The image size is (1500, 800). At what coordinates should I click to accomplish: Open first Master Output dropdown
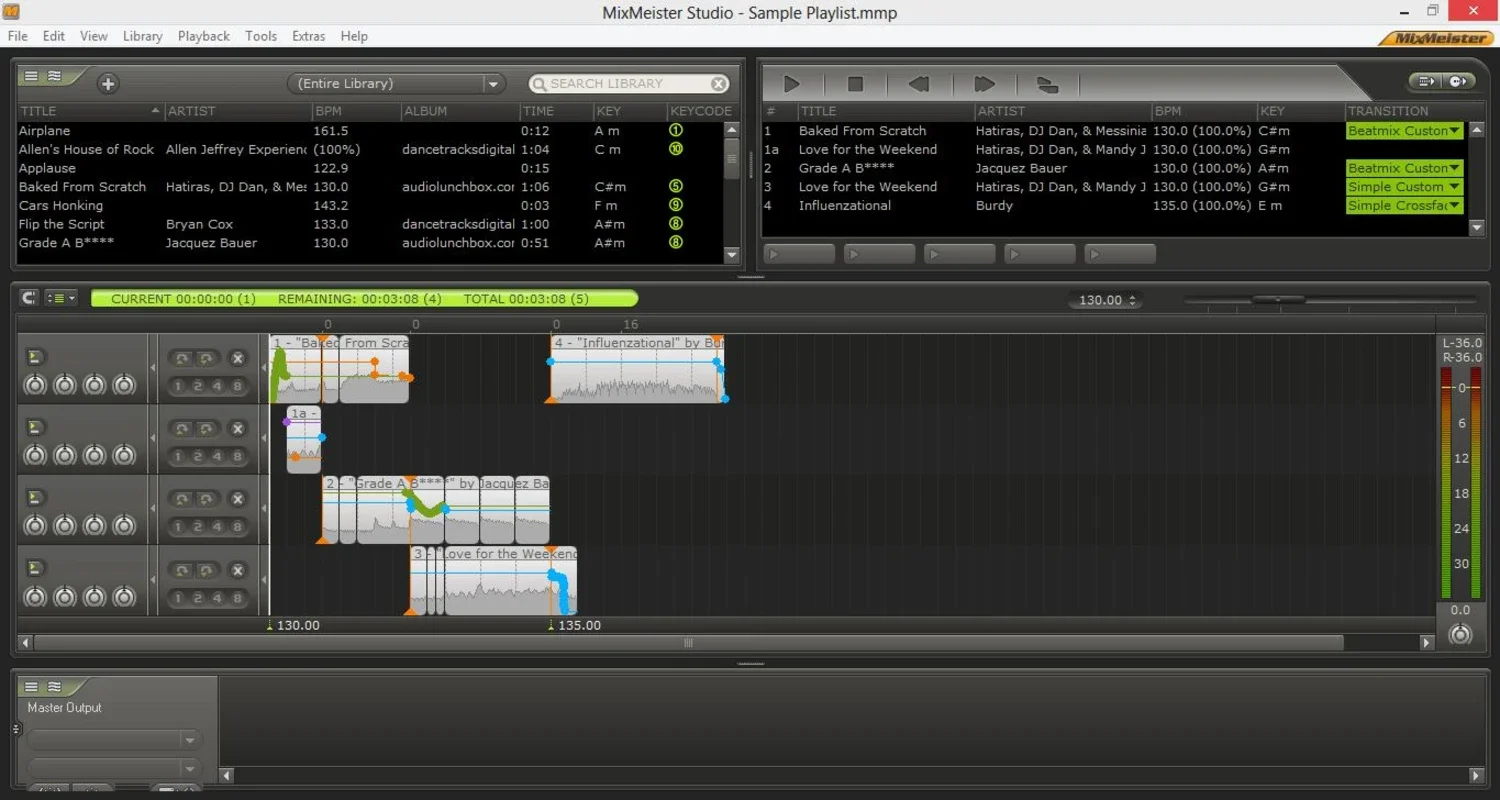coord(114,740)
